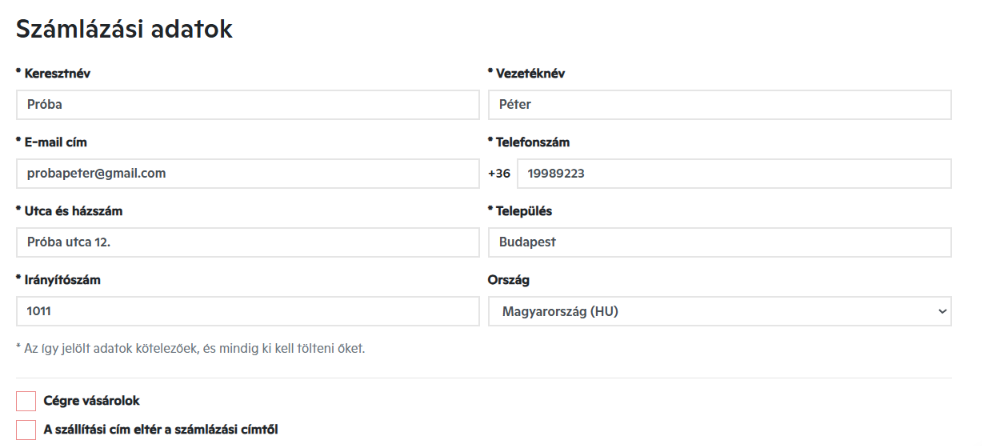This screenshot has height=446, width=982.
Task: Click the Település field containing Budapest
Action: pyautogui.click(x=720, y=242)
